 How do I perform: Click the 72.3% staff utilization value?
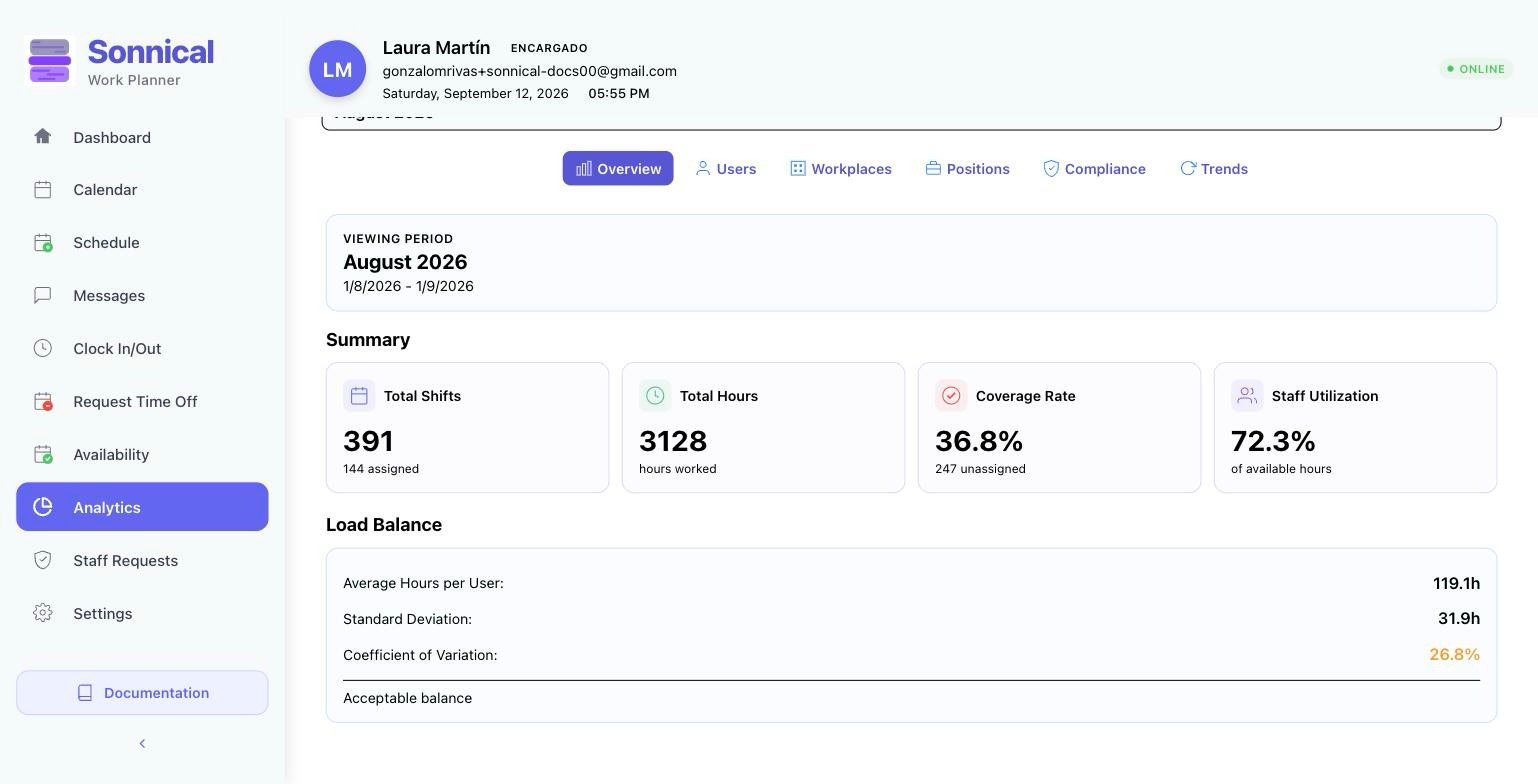coord(1273,441)
